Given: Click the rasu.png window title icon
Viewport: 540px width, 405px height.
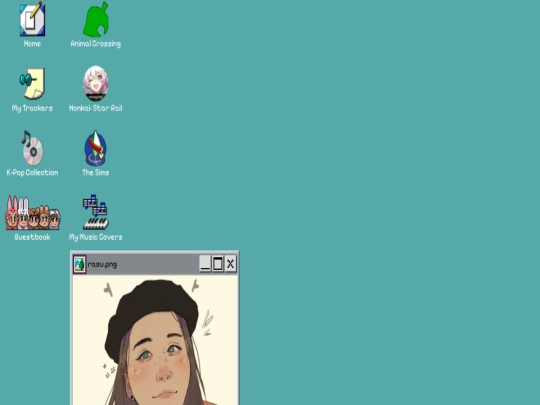Looking at the screenshot, I should [x=80, y=264].
